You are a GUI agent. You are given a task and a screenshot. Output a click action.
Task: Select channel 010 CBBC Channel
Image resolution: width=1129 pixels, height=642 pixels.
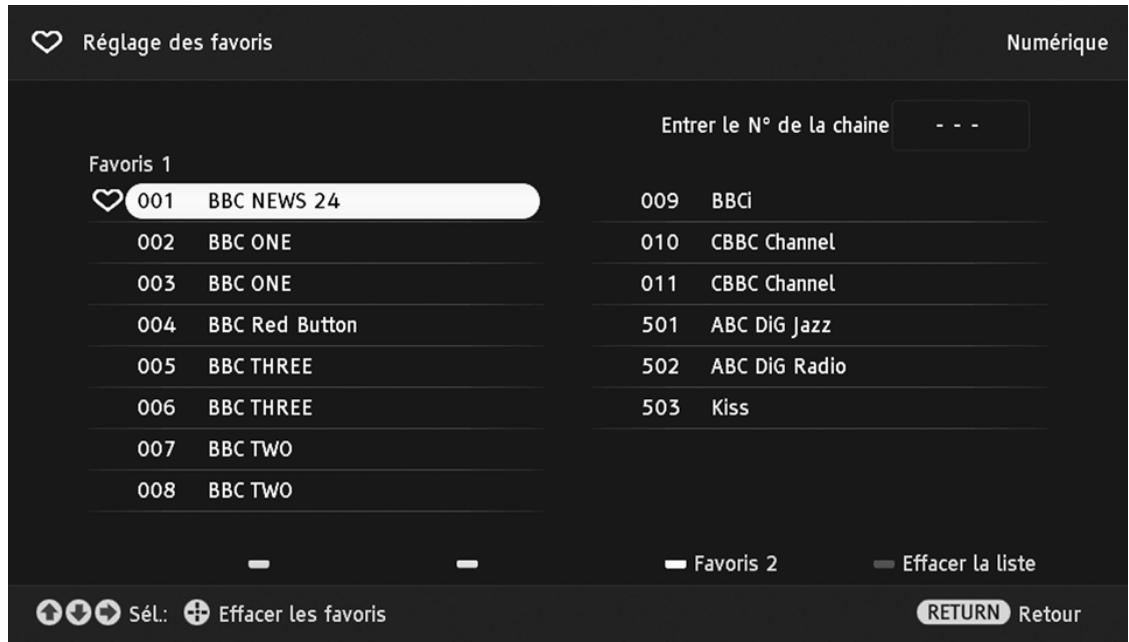tap(819, 243)
